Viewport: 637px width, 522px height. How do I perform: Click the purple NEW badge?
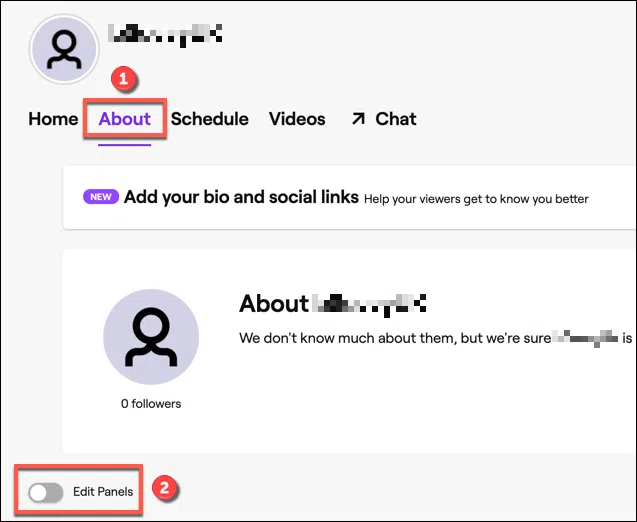click(101, 197)
